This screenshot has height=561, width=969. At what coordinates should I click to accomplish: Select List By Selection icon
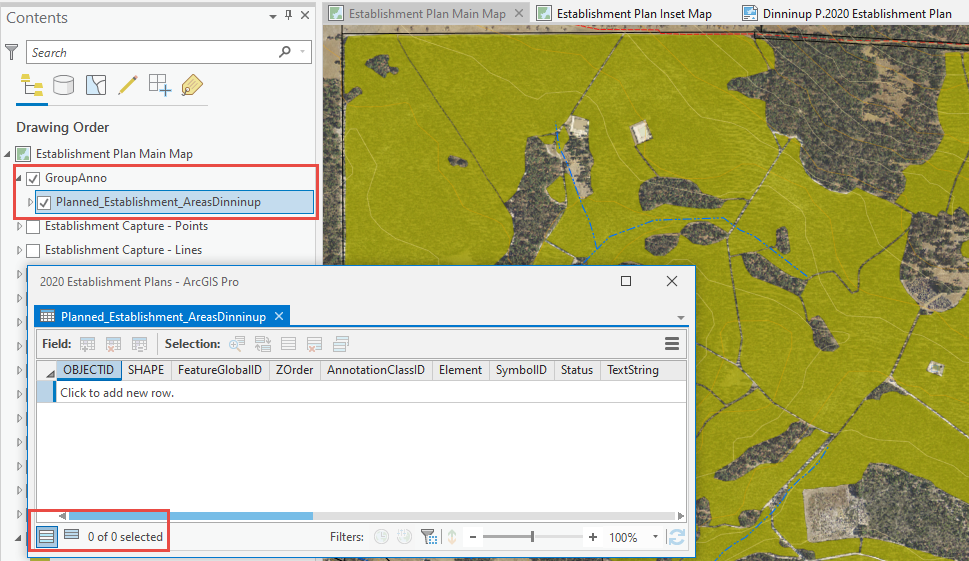point(96,85)
